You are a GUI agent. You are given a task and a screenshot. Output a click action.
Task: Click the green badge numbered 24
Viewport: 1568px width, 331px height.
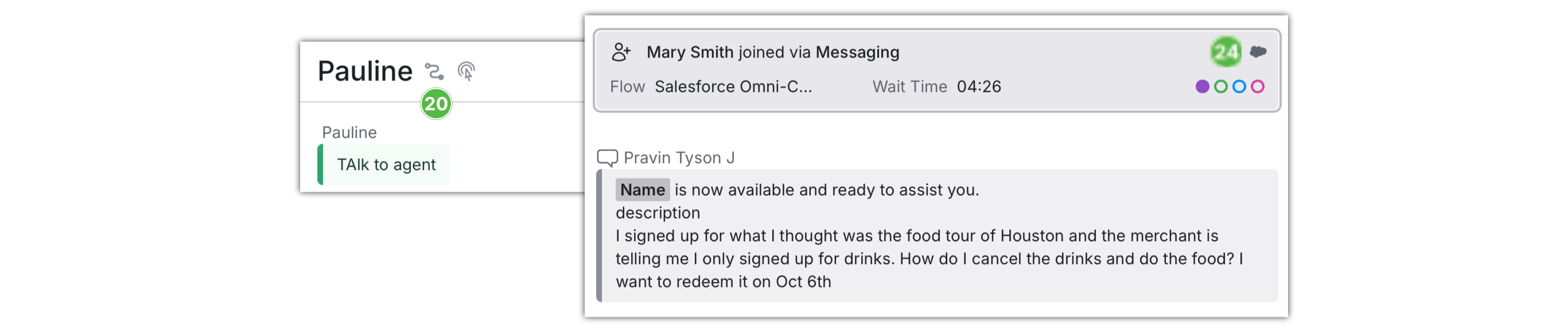click(1225, 52)
